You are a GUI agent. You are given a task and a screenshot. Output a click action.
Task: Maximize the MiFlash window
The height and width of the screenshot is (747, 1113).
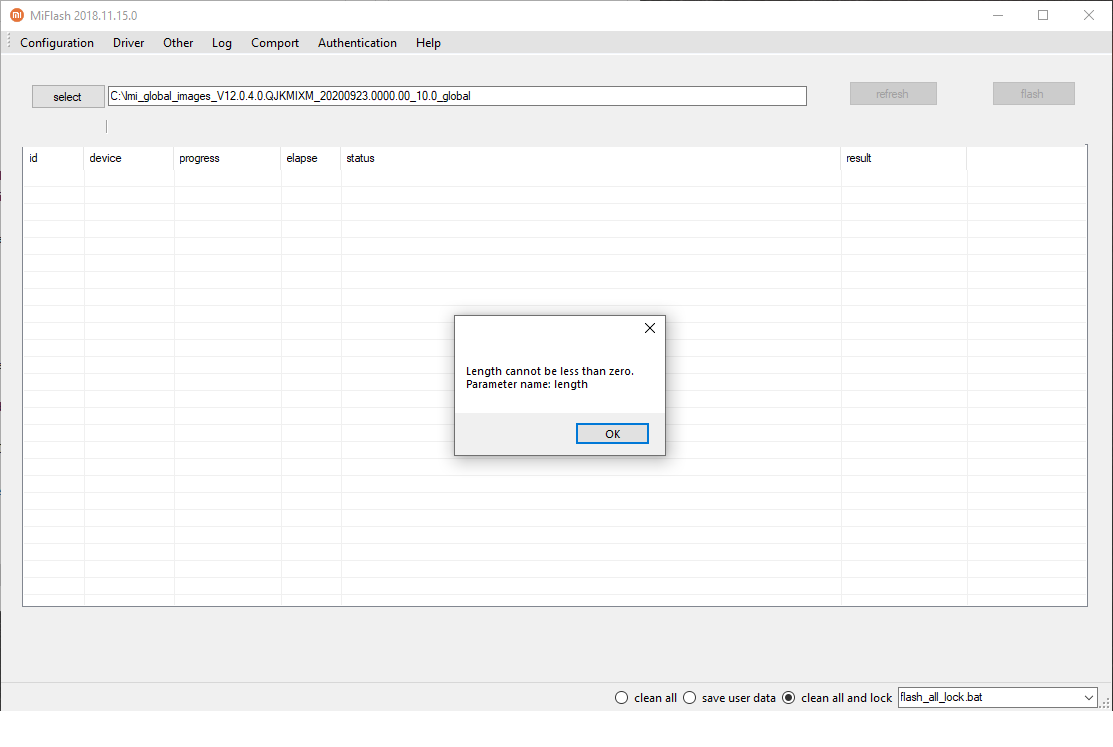coord(1043,15)
